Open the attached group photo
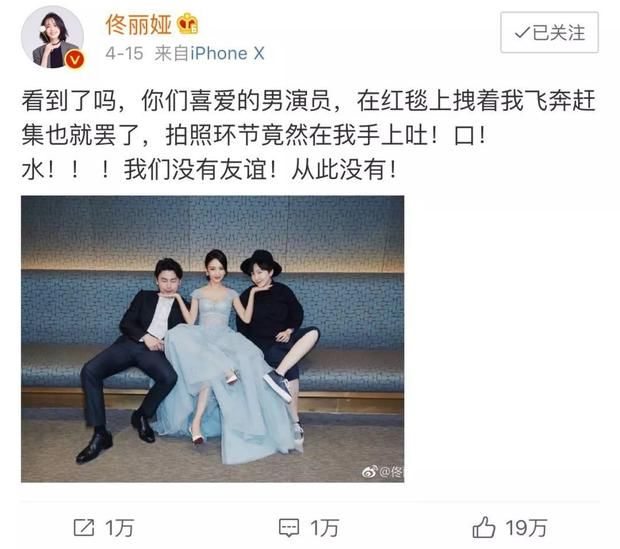620x549 pixels. tap(213, 339)
